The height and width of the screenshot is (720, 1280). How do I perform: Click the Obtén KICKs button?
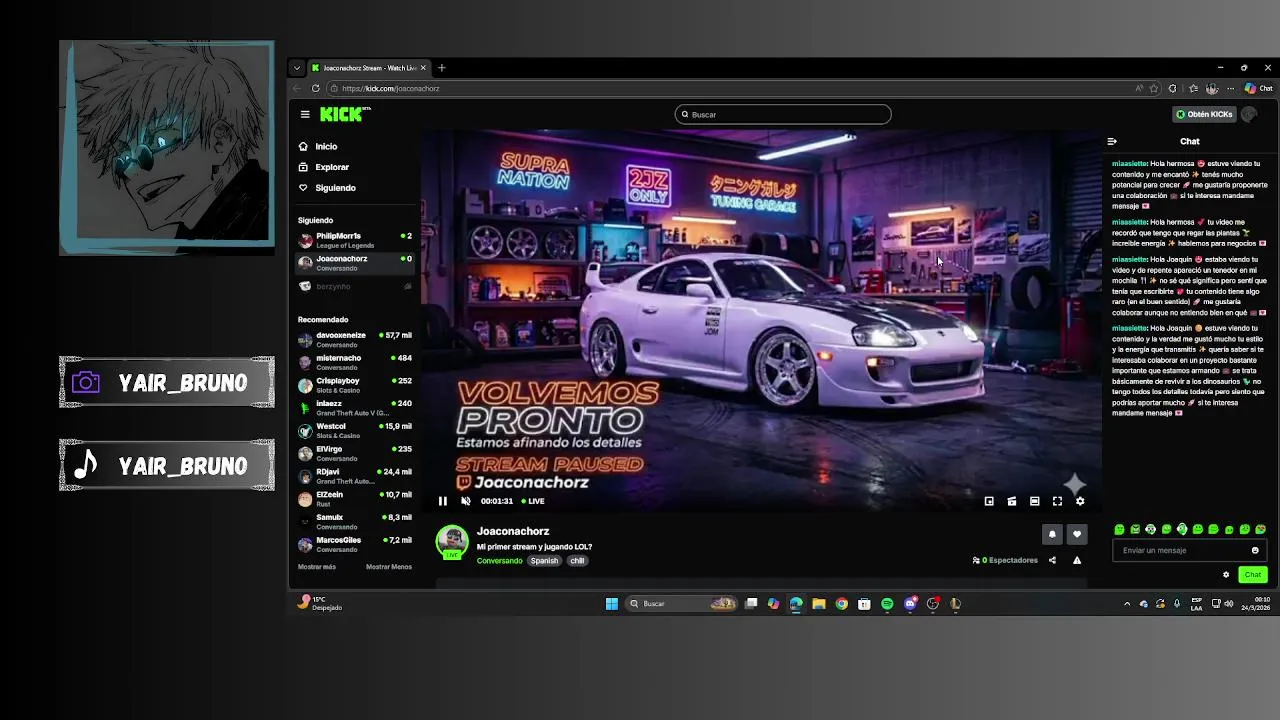click(x=1204, y=114)
